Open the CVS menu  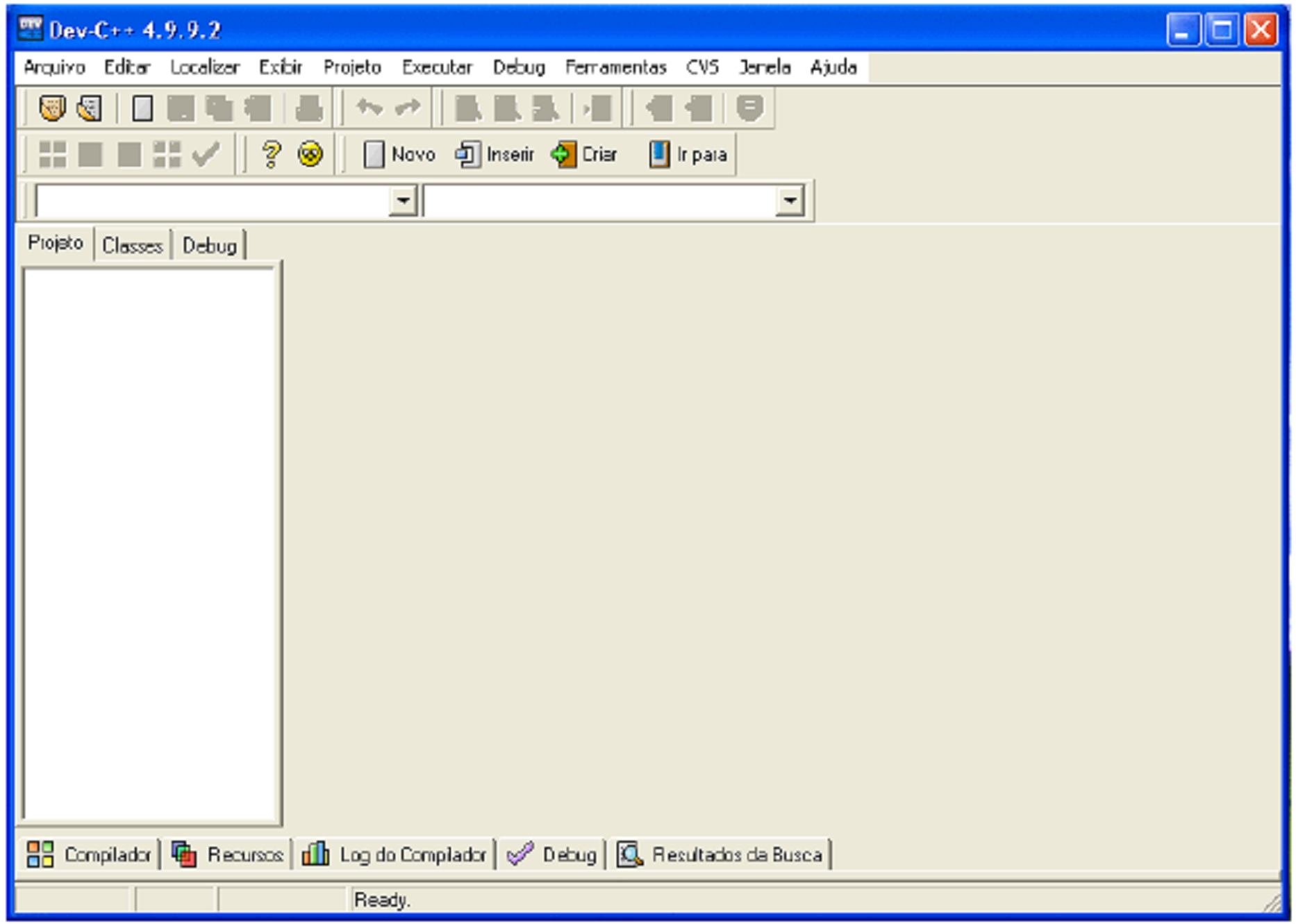coord(702,67)
